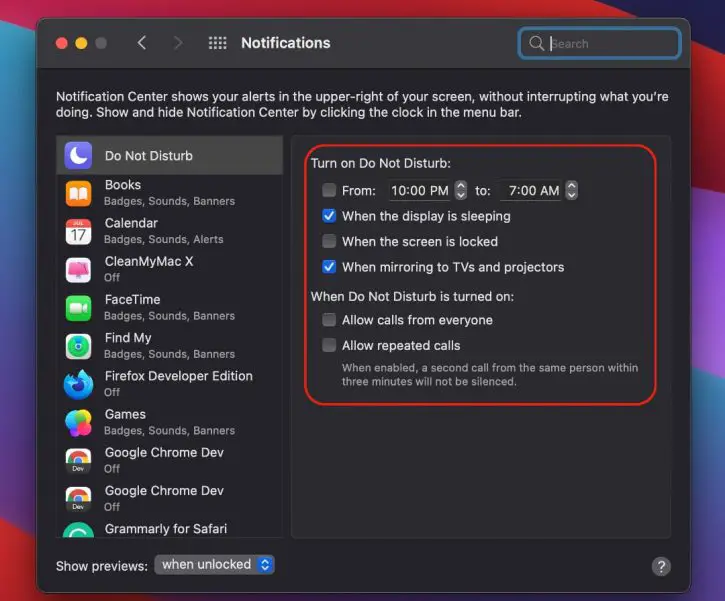
Task: Select the Books row
Action: coord(169,193)
